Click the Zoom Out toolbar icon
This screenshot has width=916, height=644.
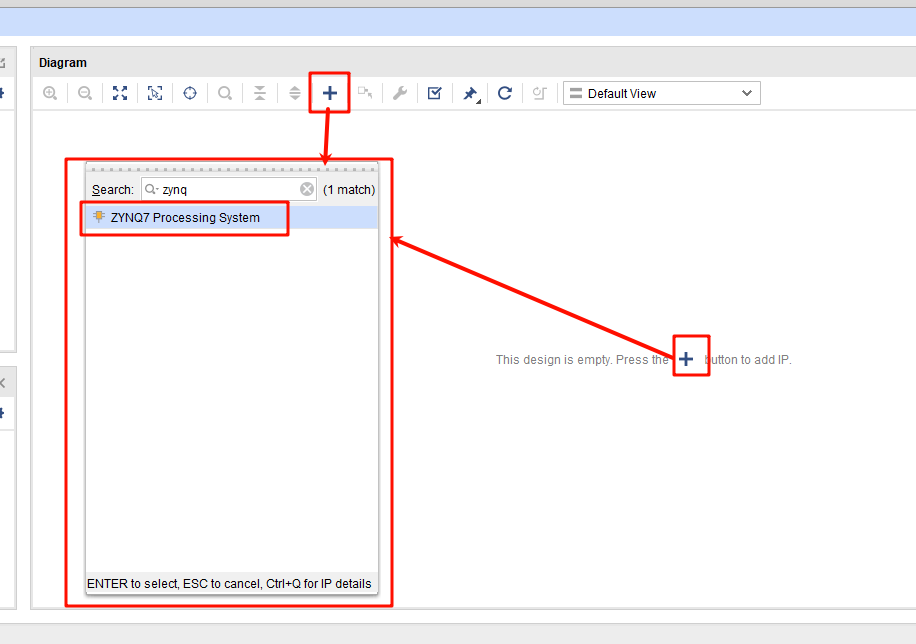coord(85,93)
